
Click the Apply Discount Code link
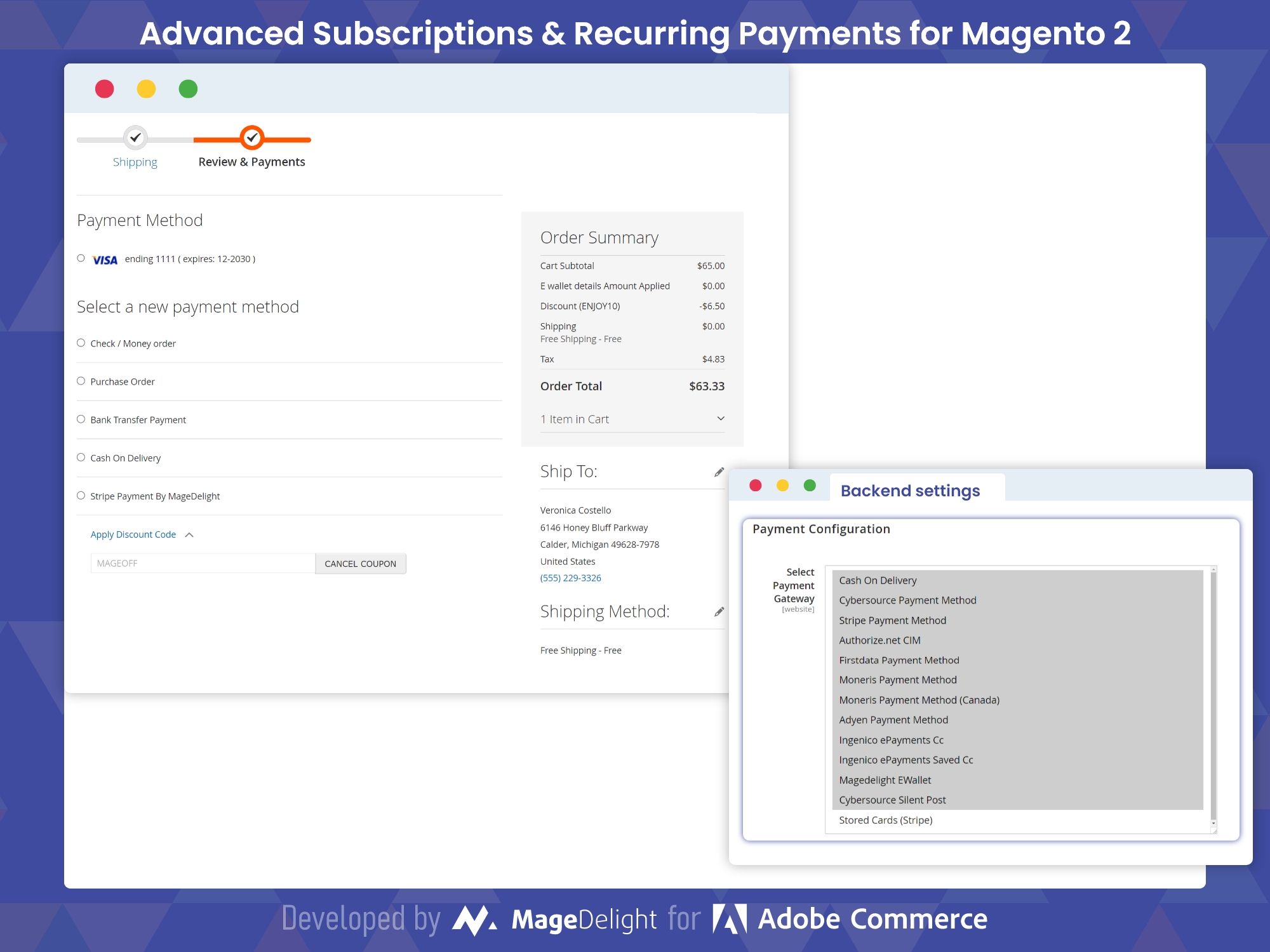133,534
